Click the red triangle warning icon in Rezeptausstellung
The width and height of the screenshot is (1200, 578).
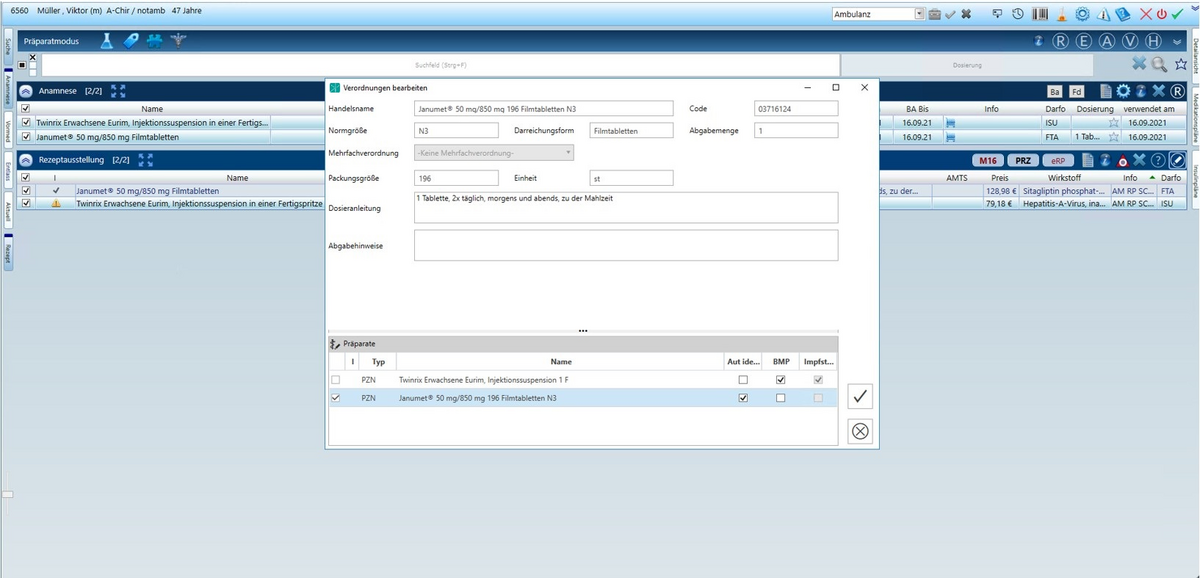tap(1123, 160)
